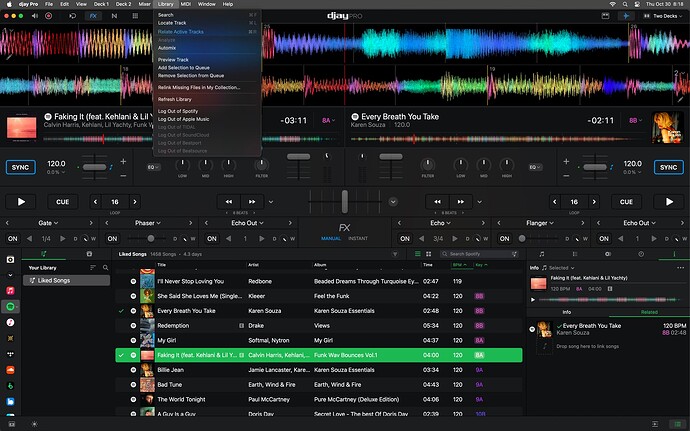Screen dimensions: 690x431
Task: Open the Gate effect selector dropdown
Action: [46, 223]
